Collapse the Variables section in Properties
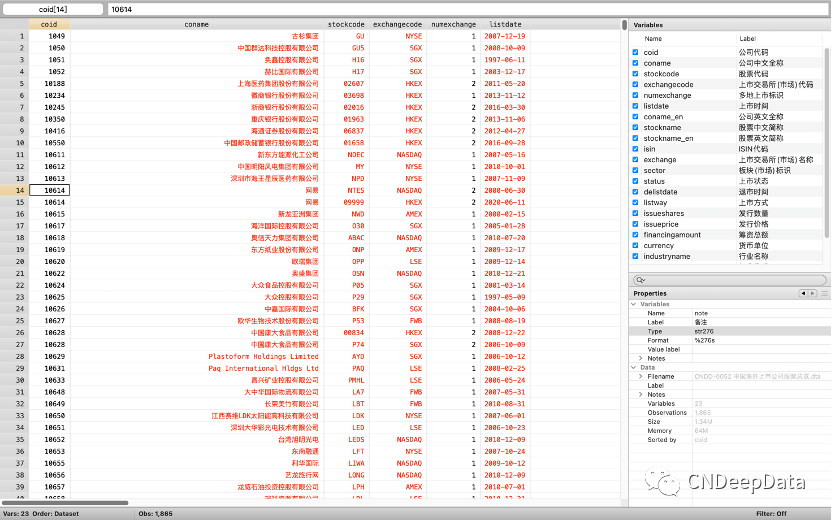The height and width of the screenshot is (520, 832). tap(634, 304)
